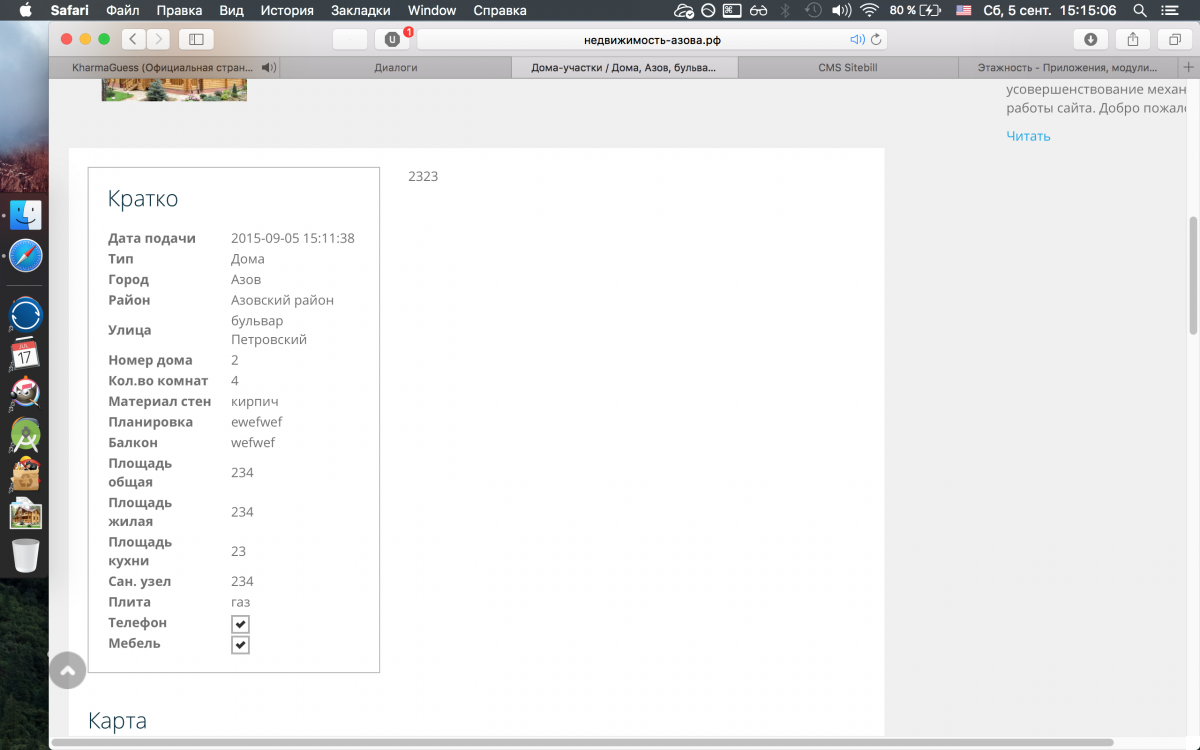This screenshot has width=1200, height=750.
Task: Launch GIMP from the Dock
Action: [26, 393]
